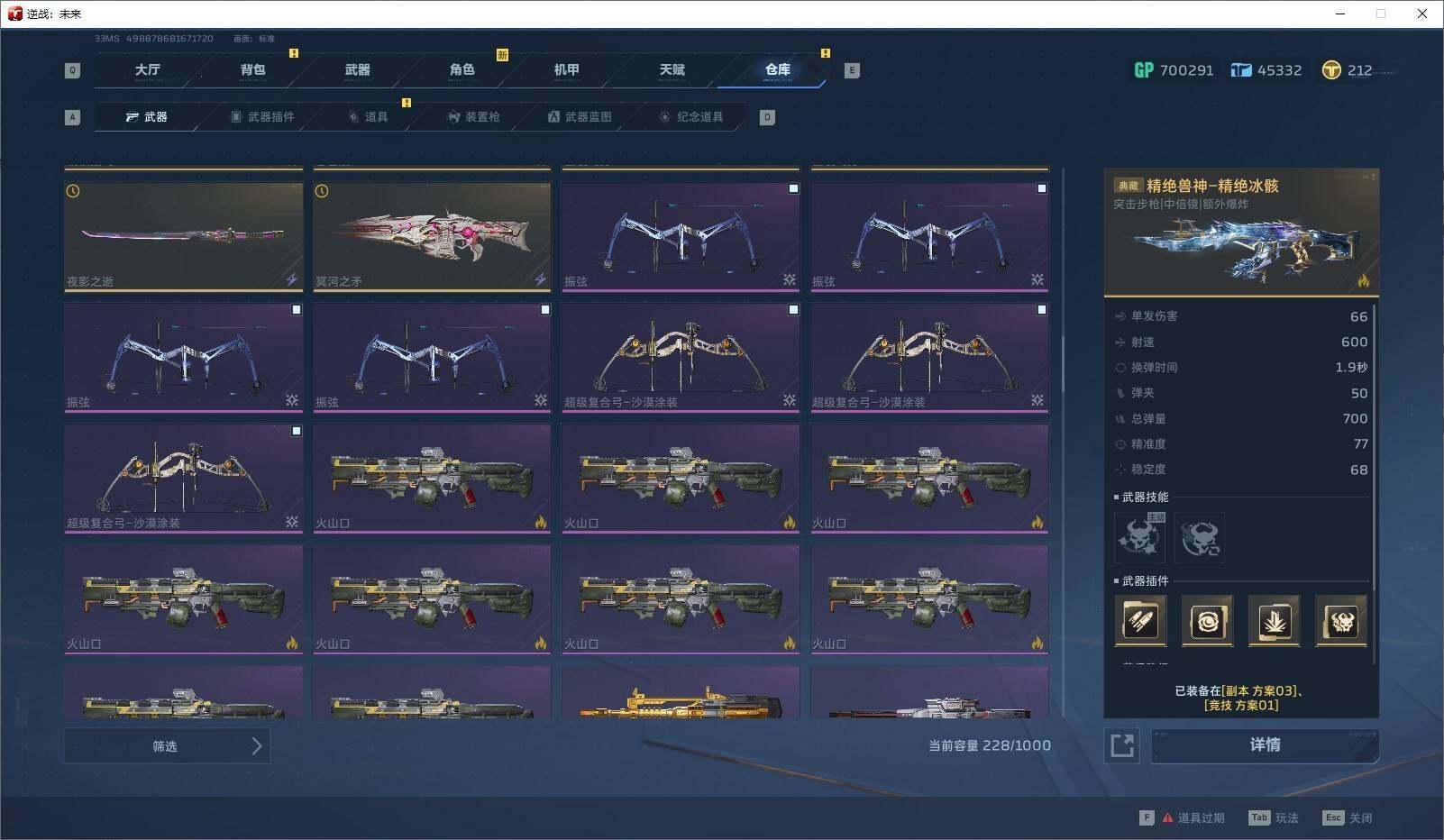Click the lightning icon on 夜影之逝 card
Screen dimensions: 1444x840
[x=291, y=280]
